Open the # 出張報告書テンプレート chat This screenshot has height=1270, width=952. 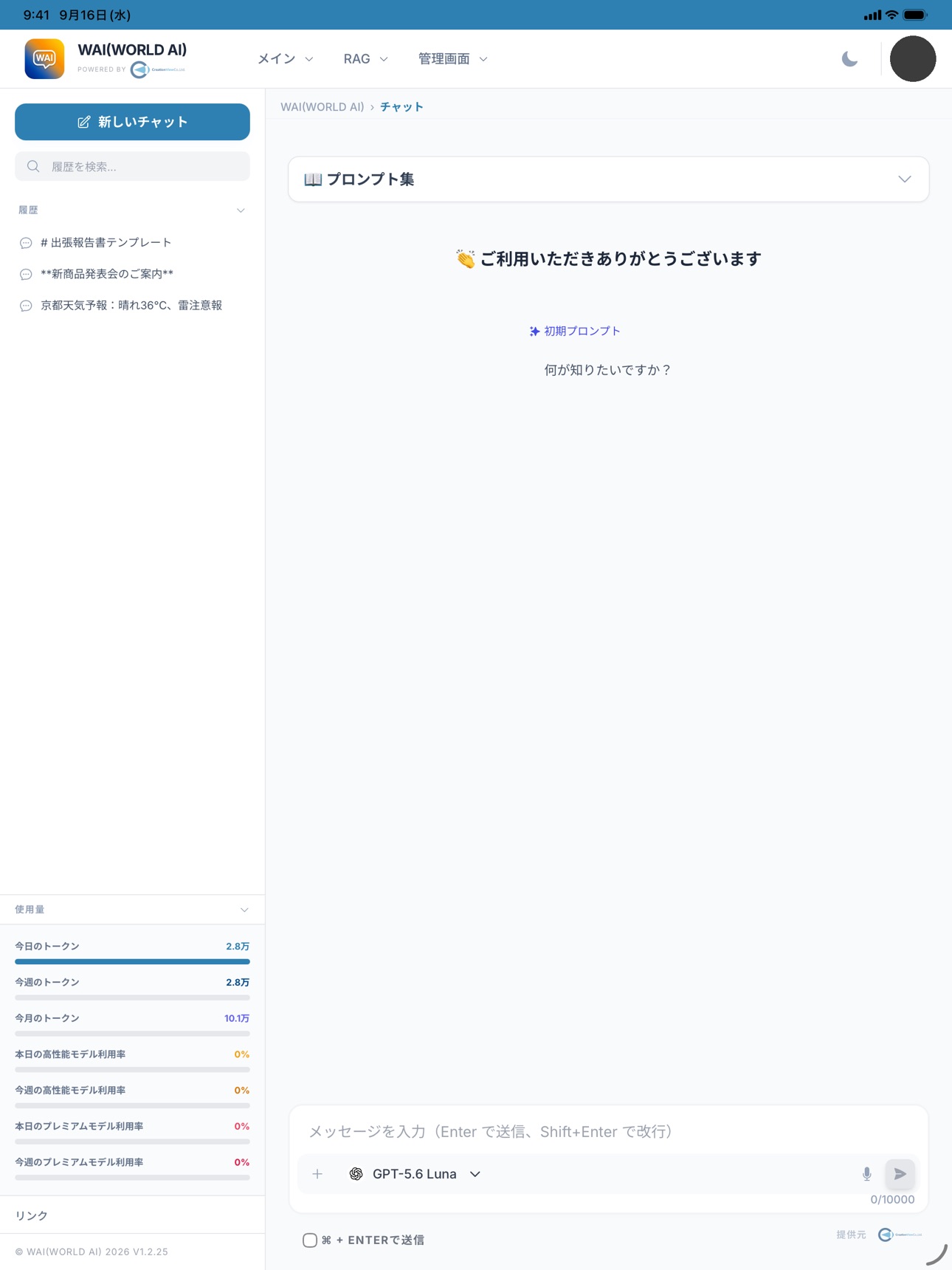[x=132, y=243]
